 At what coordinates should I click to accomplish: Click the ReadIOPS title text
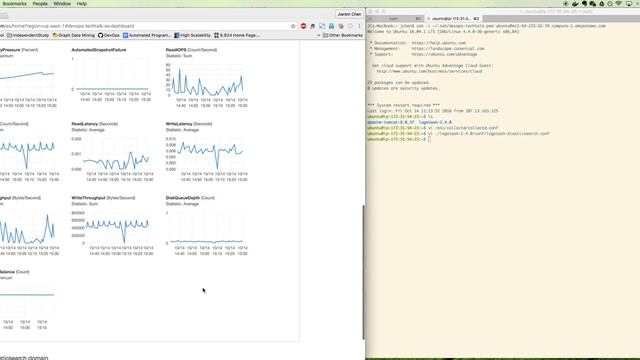pos(176,50)
